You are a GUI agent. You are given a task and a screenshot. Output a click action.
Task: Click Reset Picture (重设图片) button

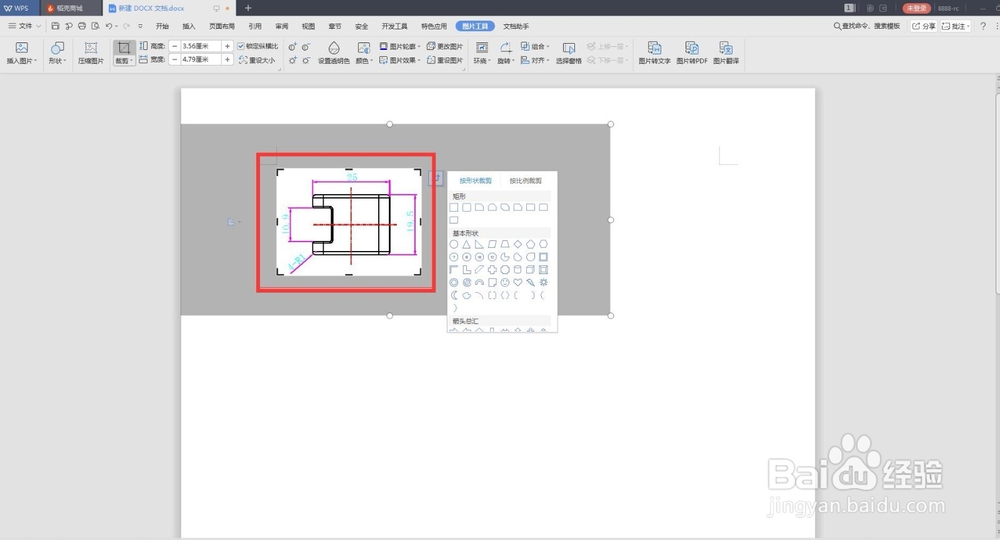click(x=445, y=60)
